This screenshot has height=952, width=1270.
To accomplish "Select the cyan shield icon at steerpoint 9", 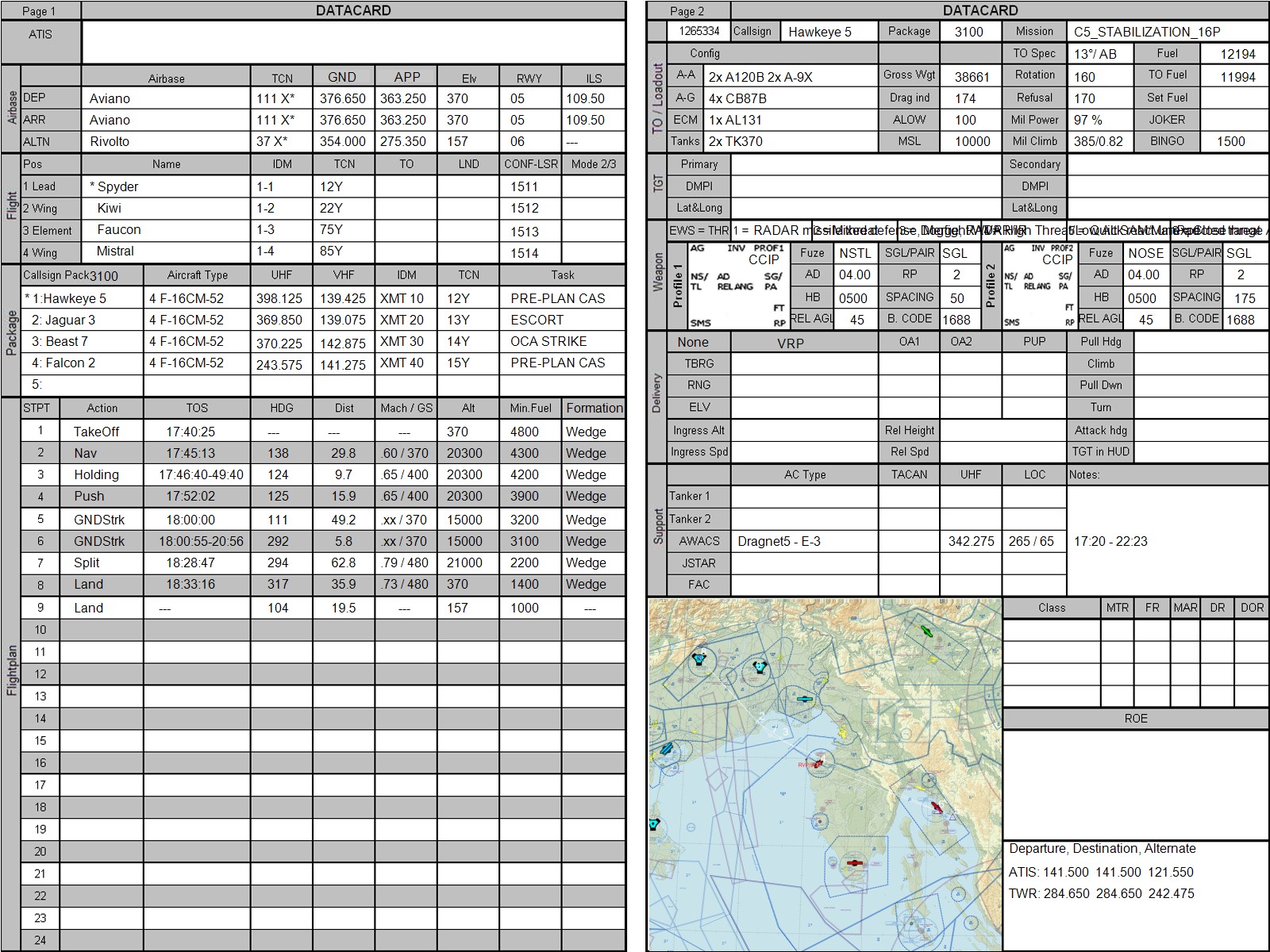I will pyautogui.click(x=760, y=667).
